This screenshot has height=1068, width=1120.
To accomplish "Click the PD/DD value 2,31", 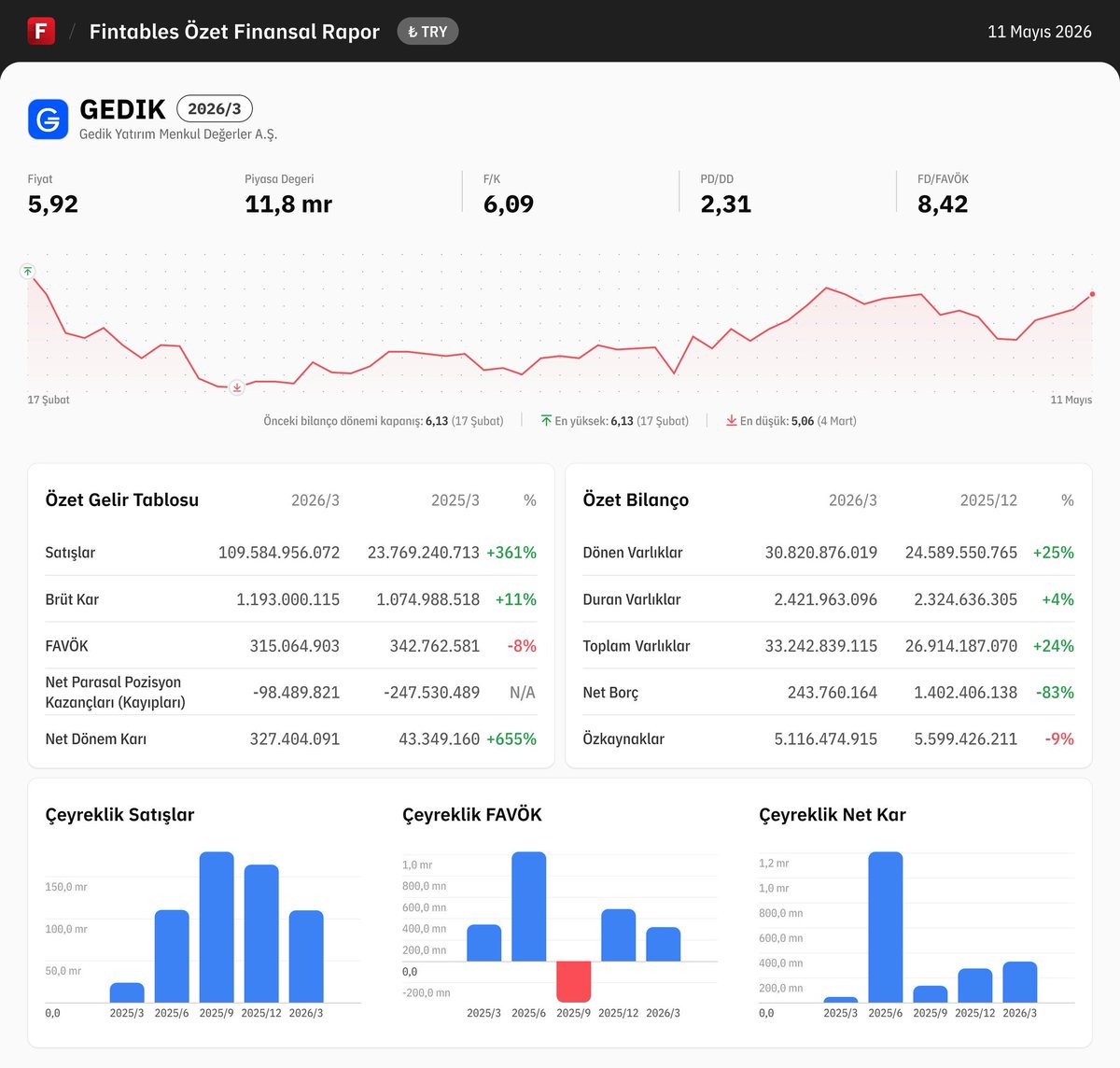I will (x=726, y=204).
